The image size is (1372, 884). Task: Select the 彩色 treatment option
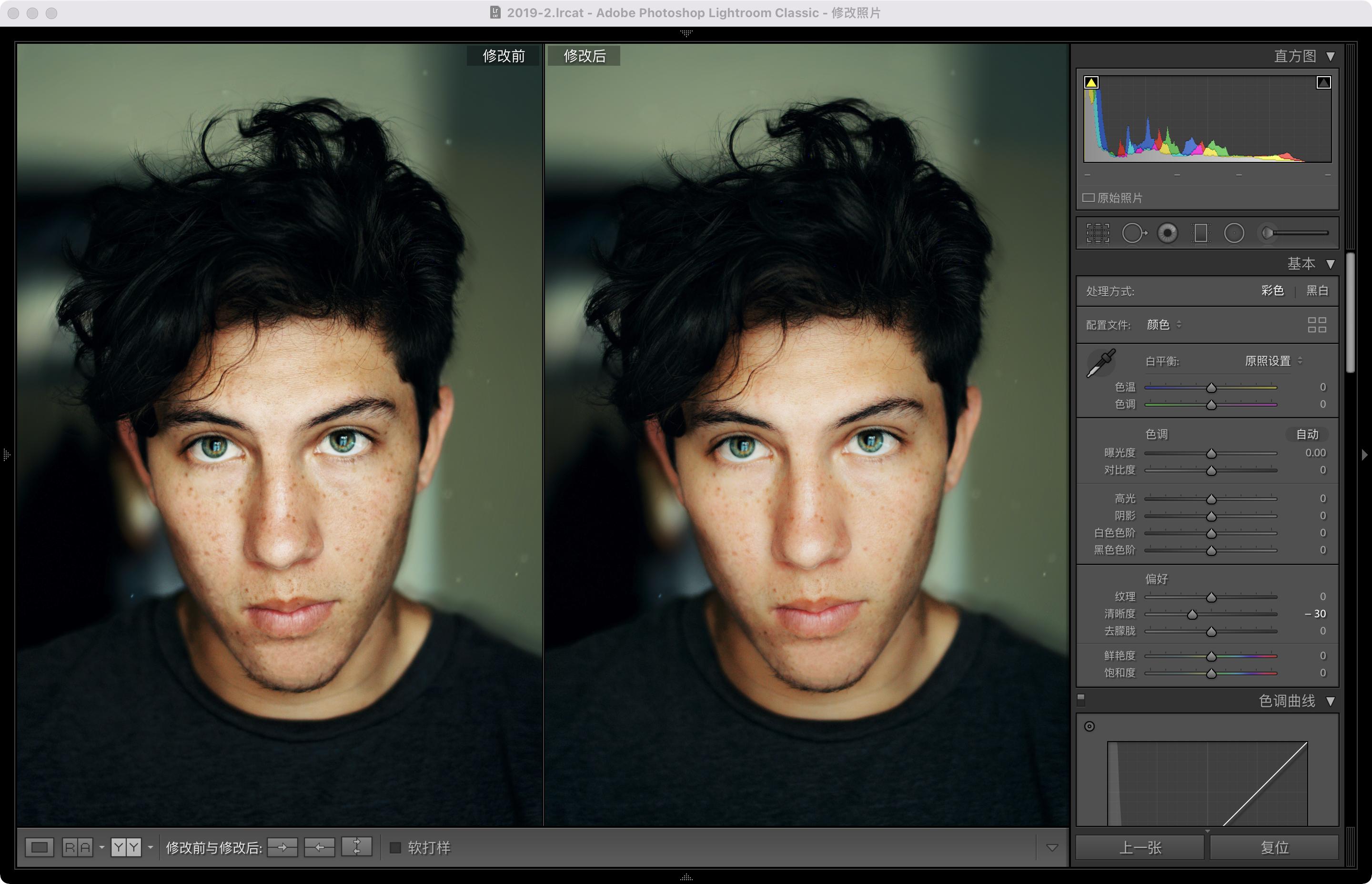tap(1272, 291)
